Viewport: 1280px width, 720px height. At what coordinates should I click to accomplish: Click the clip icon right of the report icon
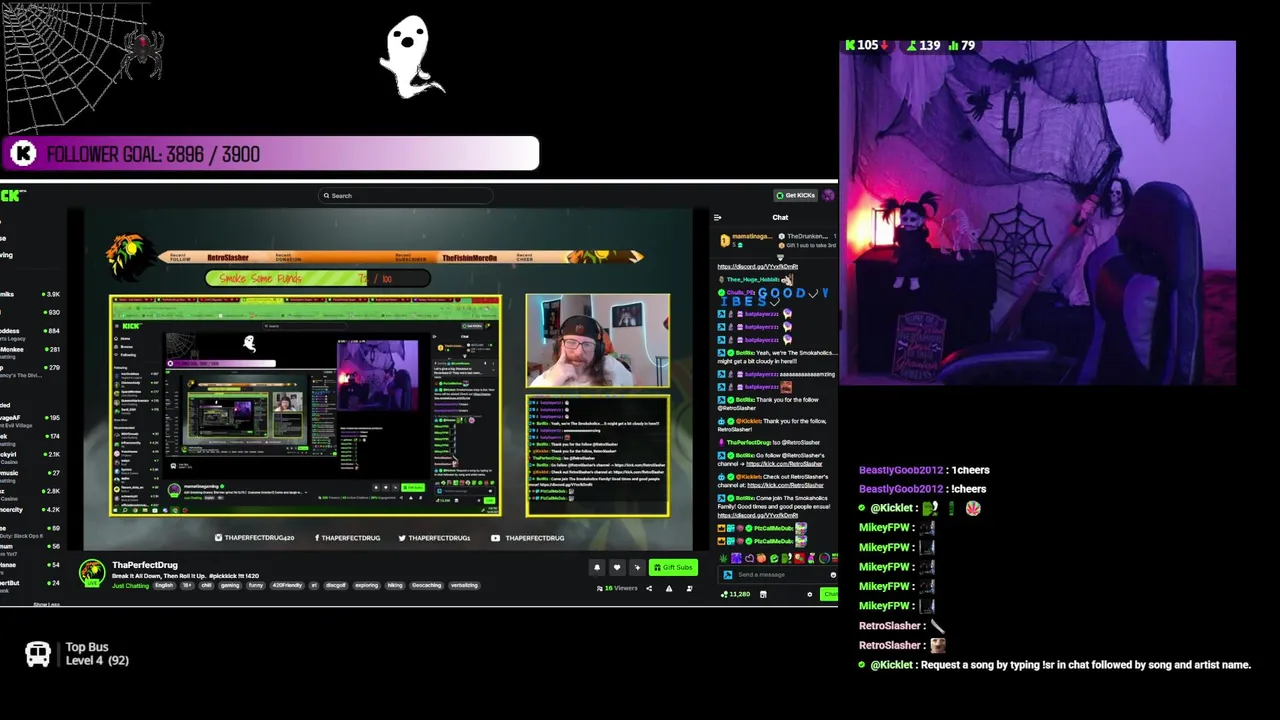[x=689, y=588]
